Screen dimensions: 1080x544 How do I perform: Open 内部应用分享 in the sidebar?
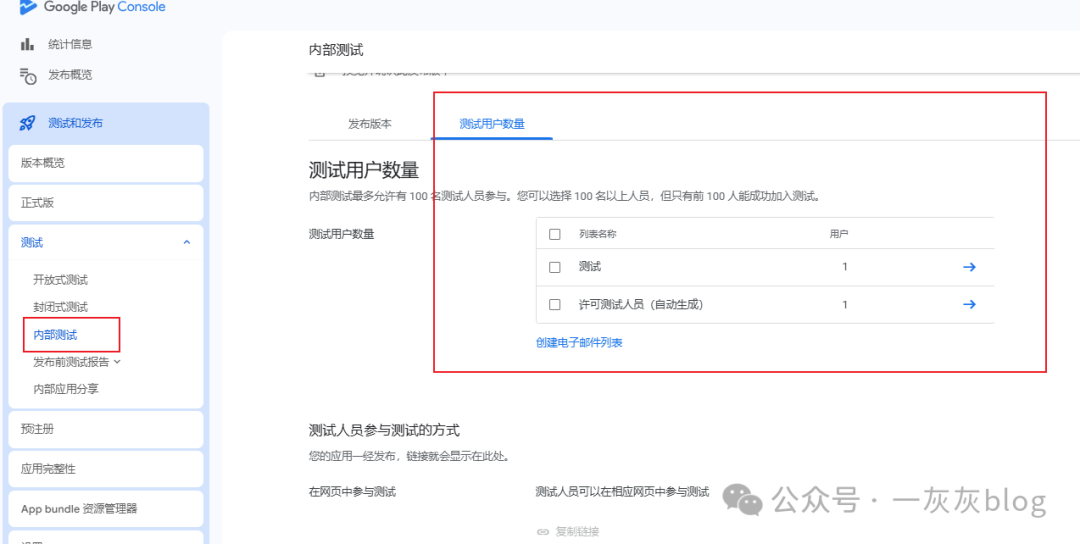(x=66, y=389)
